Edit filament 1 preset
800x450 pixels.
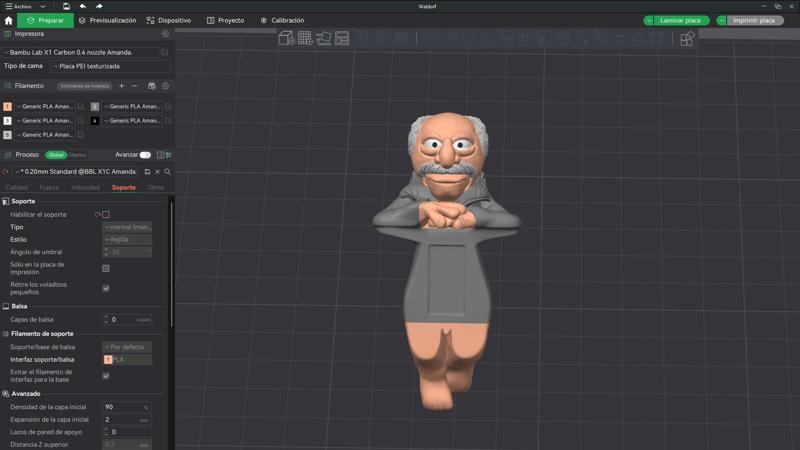(x=81, y=106)
